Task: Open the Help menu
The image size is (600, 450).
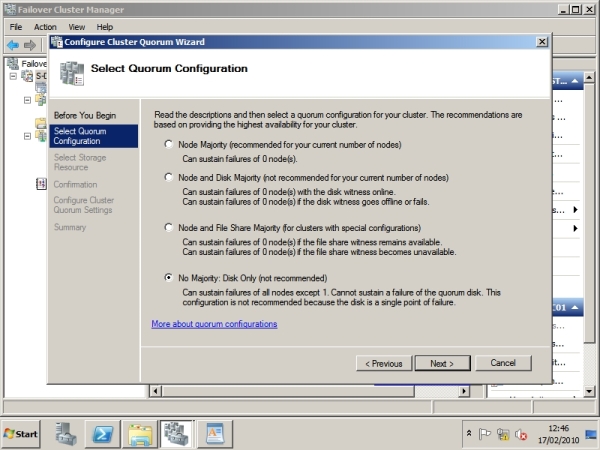Action: (104, 27)
